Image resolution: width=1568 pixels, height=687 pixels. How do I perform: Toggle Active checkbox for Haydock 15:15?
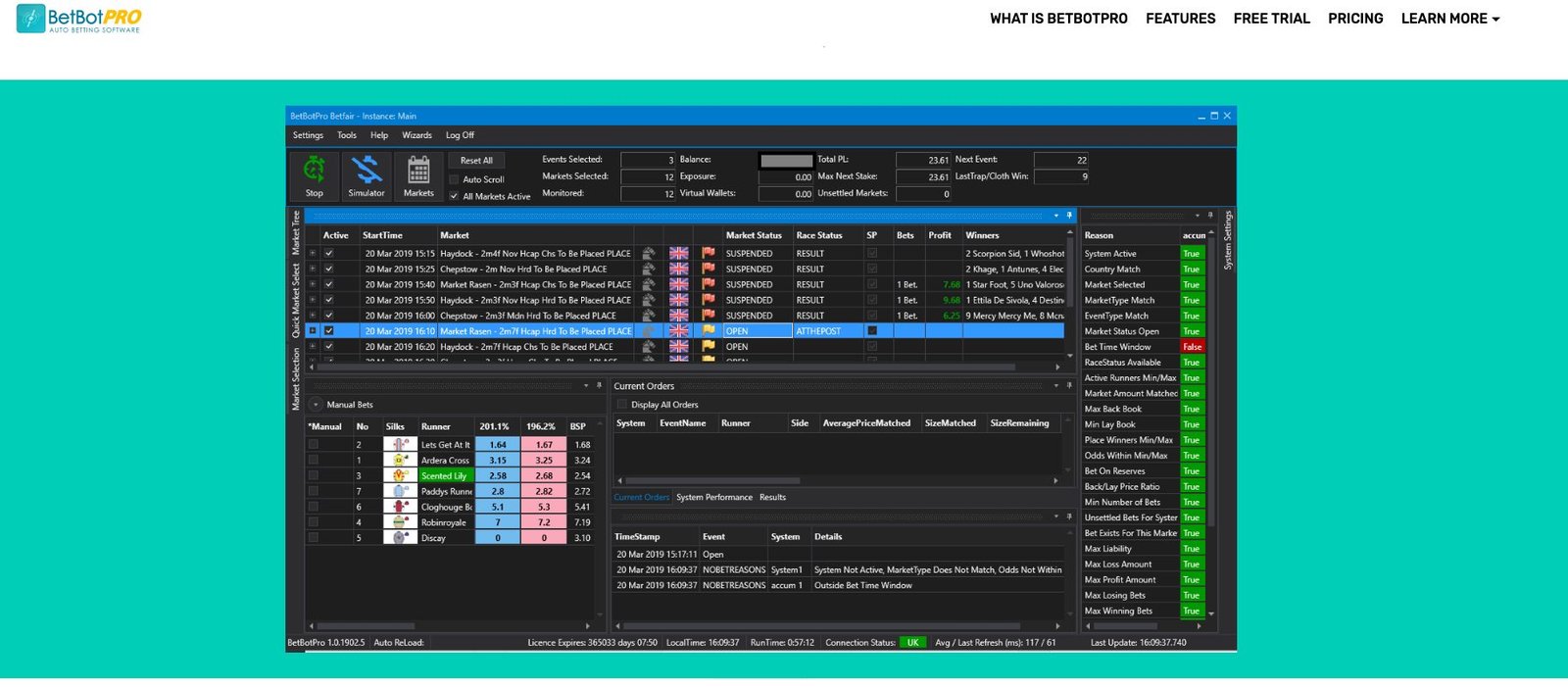pyautogui.click(x=329, y=253)
